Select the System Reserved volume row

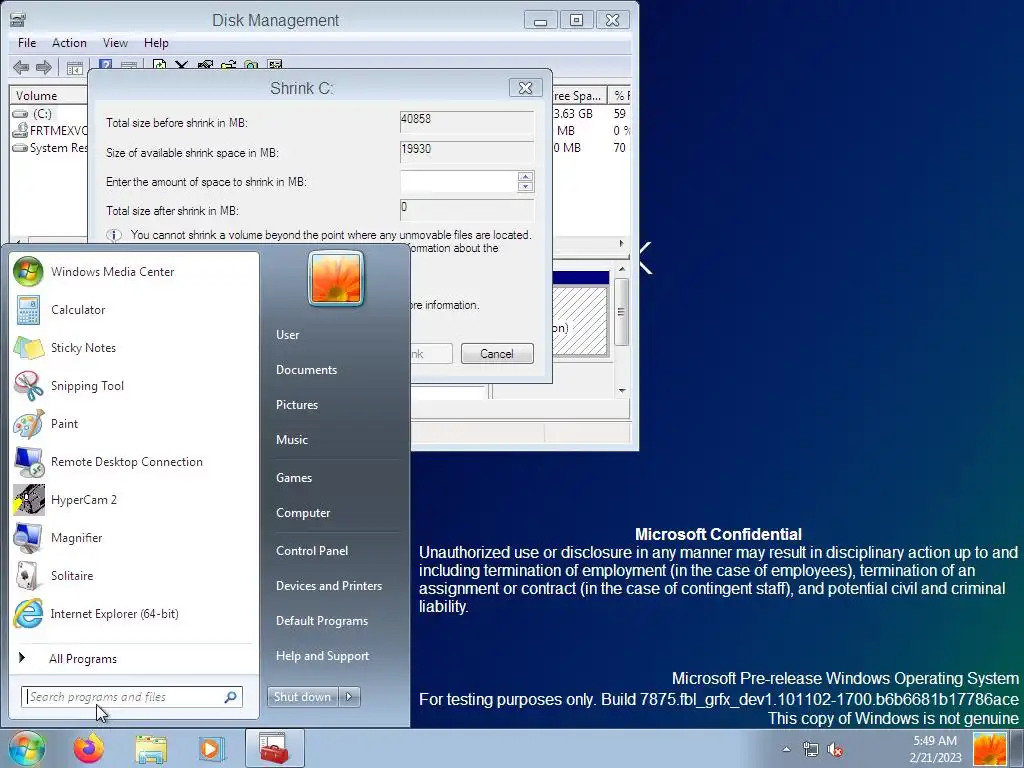(x=50, y=148)
